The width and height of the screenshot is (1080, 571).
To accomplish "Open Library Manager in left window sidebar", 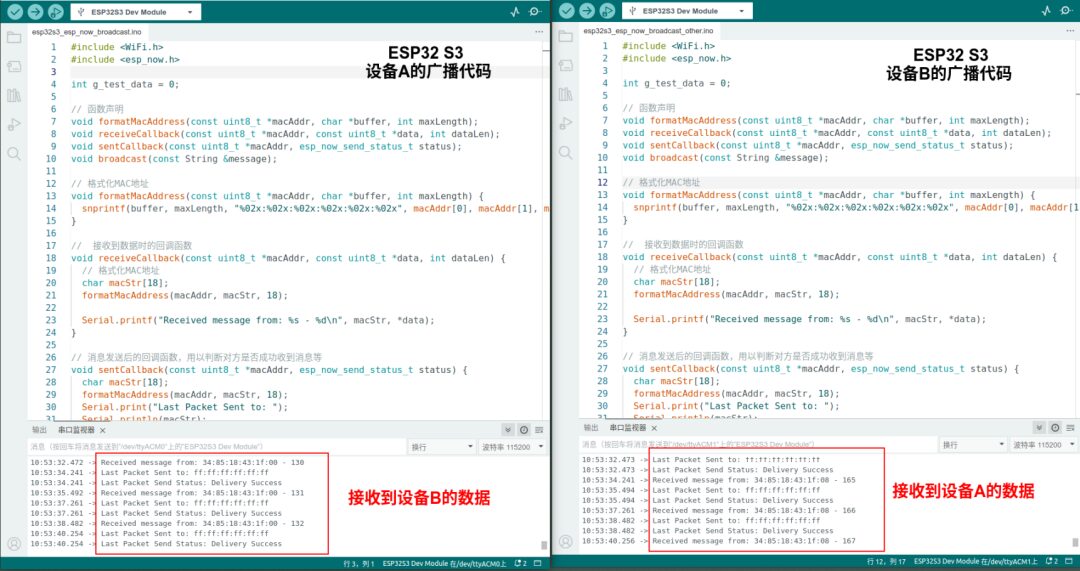I will [14, 96].
